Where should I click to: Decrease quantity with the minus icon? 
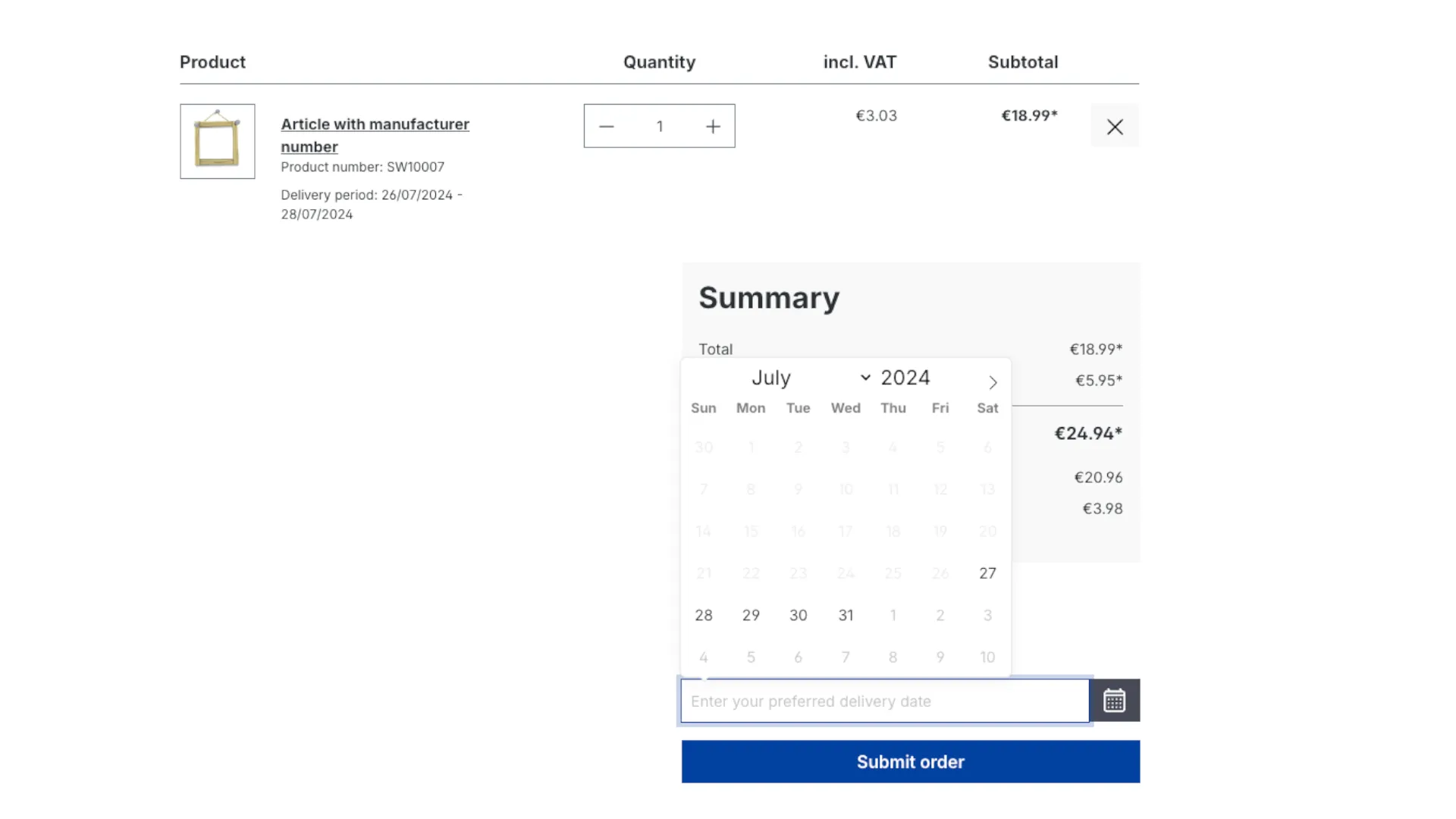606,127
